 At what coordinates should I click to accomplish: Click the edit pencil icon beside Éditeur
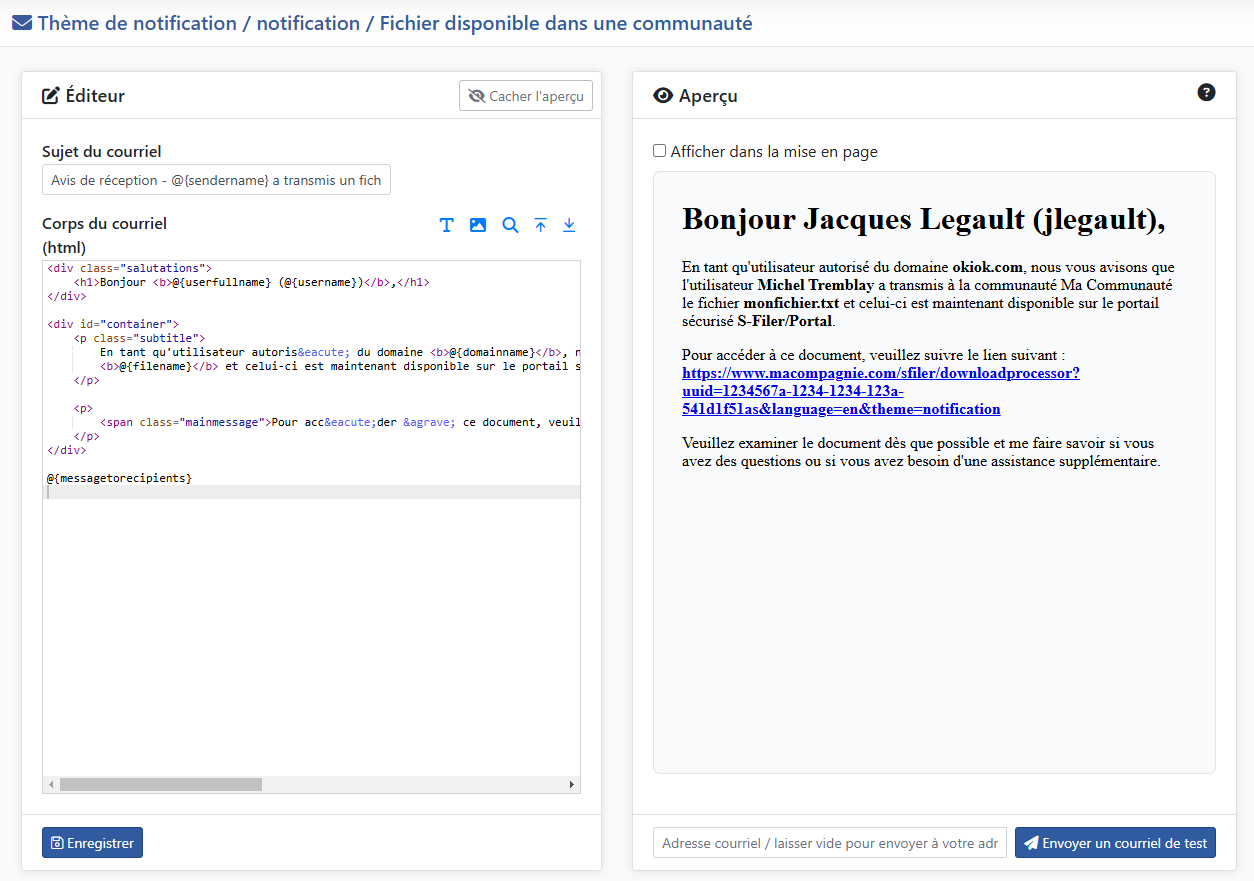(x=51, y=96)
